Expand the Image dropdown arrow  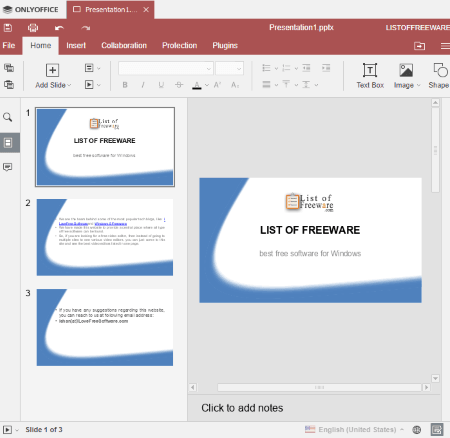(419, 85)
